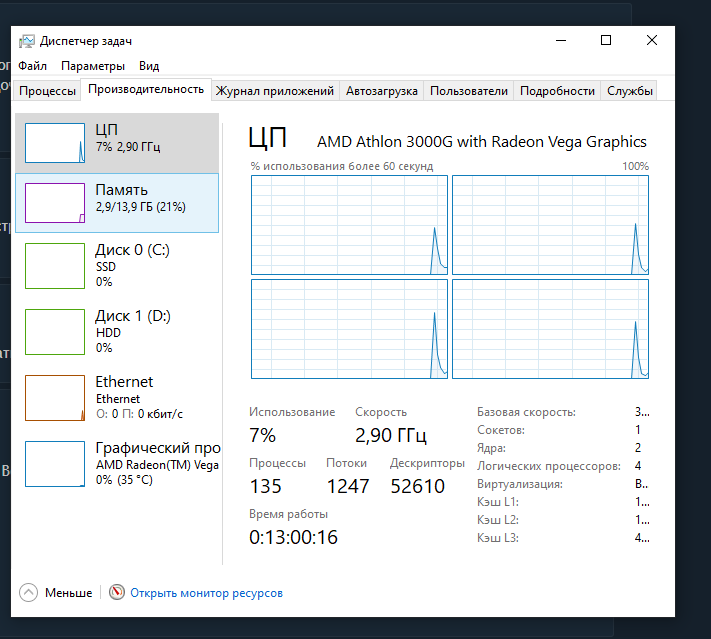711x639 pixels.
Task: Select the Диск 1 (D:) graph thumbnail
Action: pos(55,332)
